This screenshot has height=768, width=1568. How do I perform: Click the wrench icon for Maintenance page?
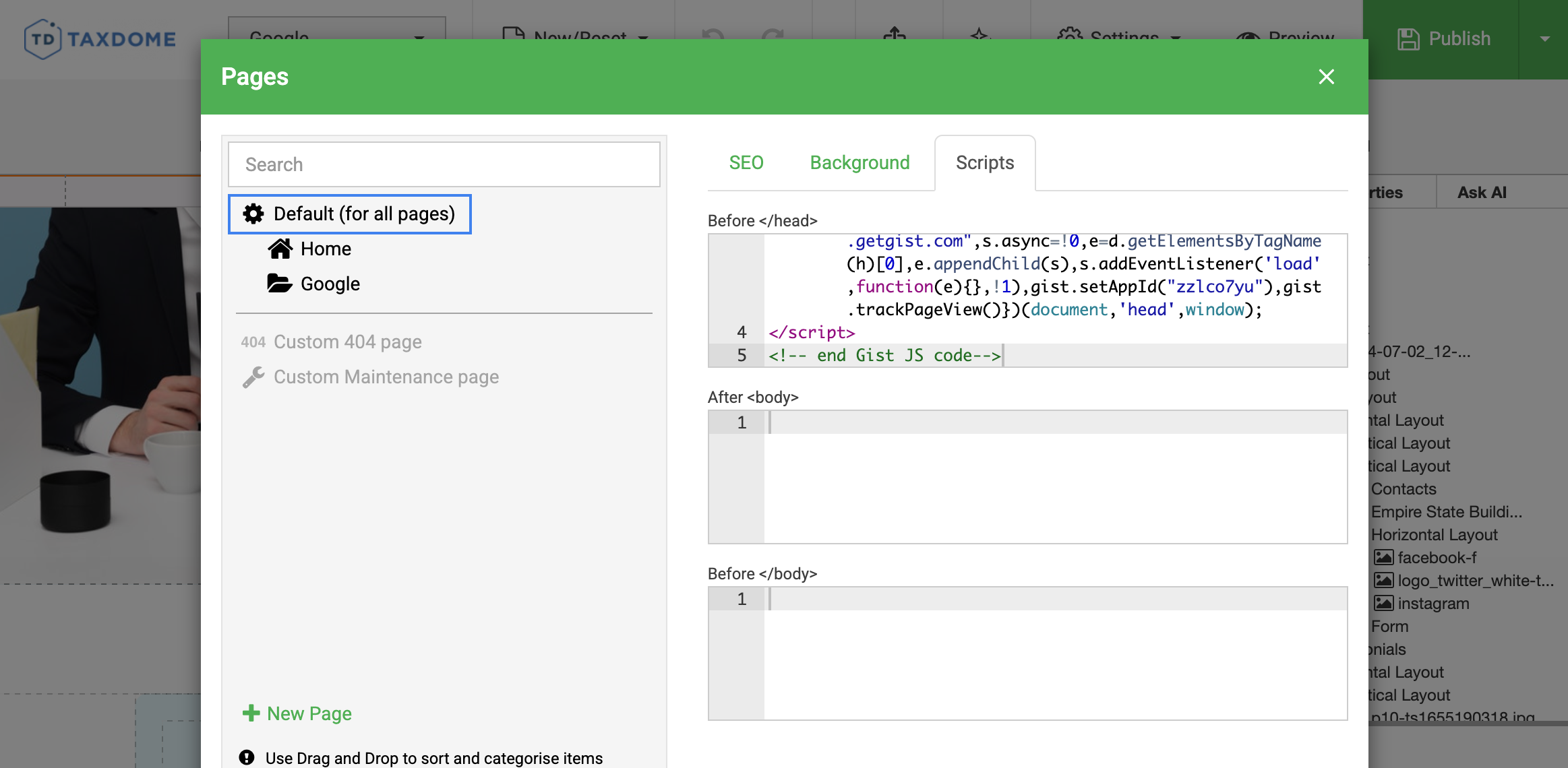coord(253,377)
